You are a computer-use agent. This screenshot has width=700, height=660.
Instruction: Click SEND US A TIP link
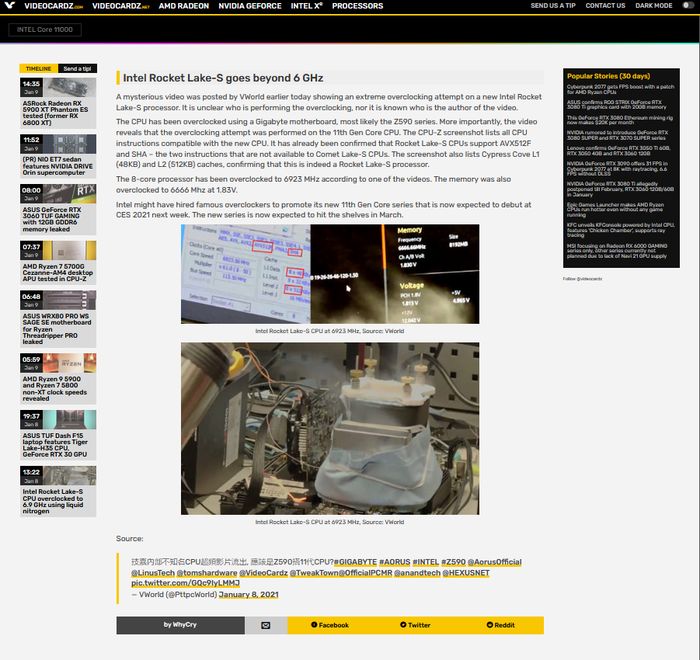553,6
